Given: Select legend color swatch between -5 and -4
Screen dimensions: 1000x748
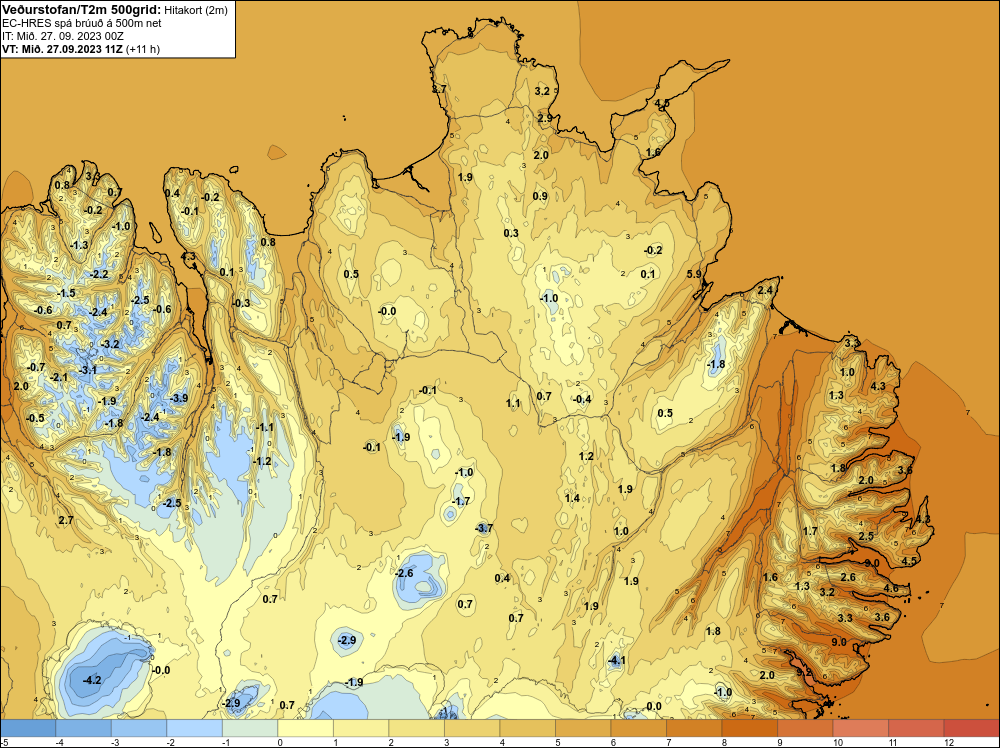Looking at the screenshot, I should pos(28,728).
